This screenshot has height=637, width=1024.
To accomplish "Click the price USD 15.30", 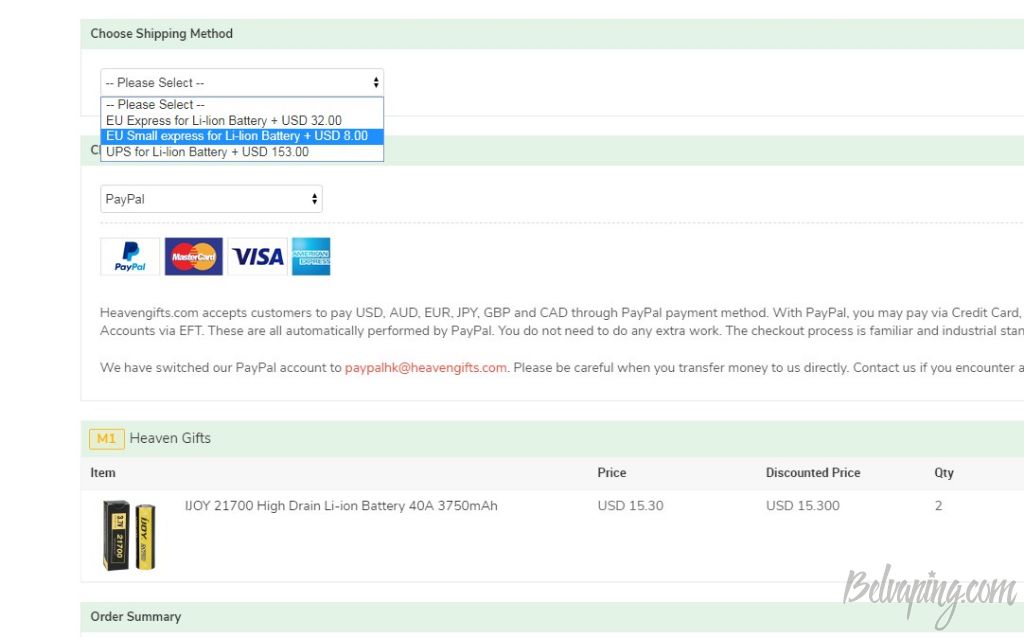I will click(x=630, y=506).
